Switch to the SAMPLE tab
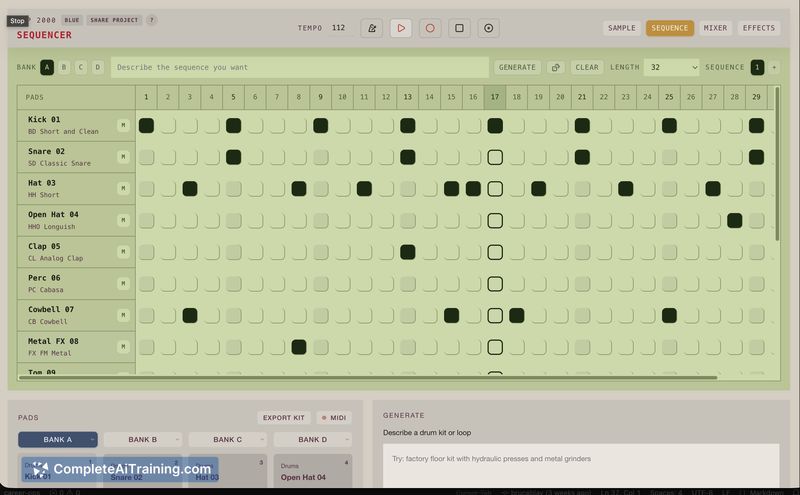The height and width of the screenshot is (495, 800). pos(622,28)
